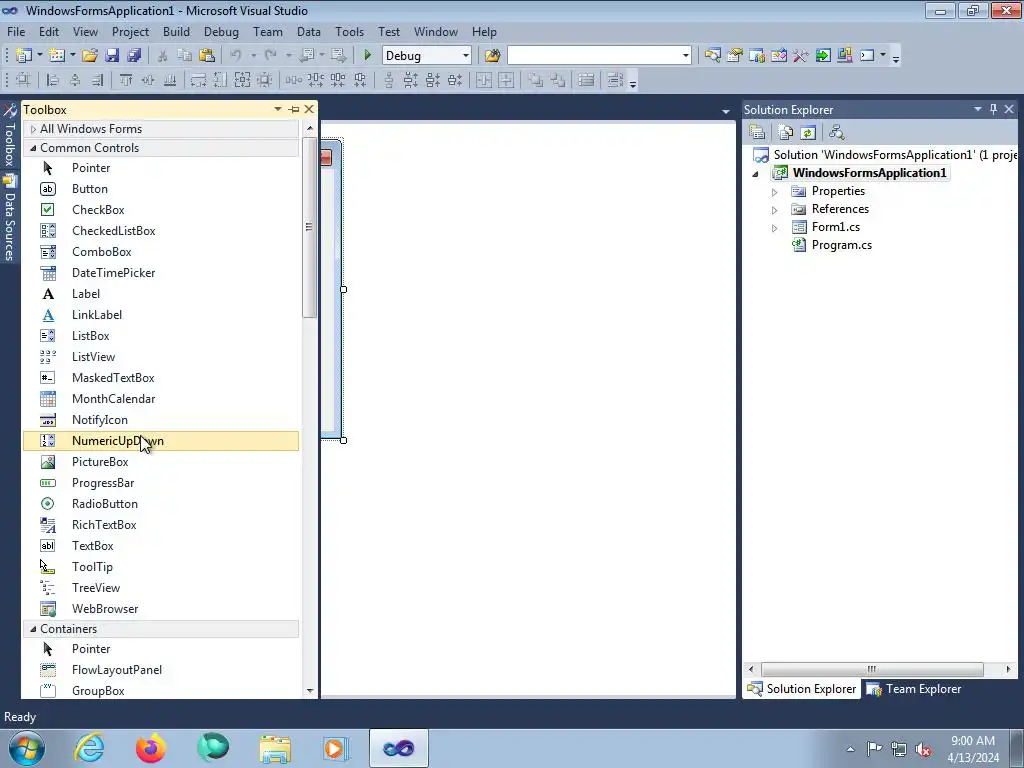1024x768 pixels.
Task: Open the Project menu
Action: pyautogui.click(x=130, y=31)
